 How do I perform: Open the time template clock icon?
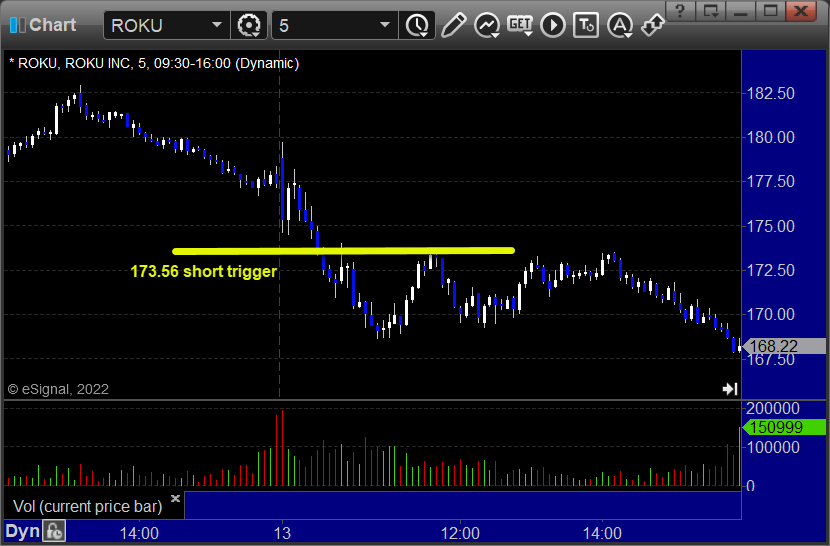click(417, 25)
